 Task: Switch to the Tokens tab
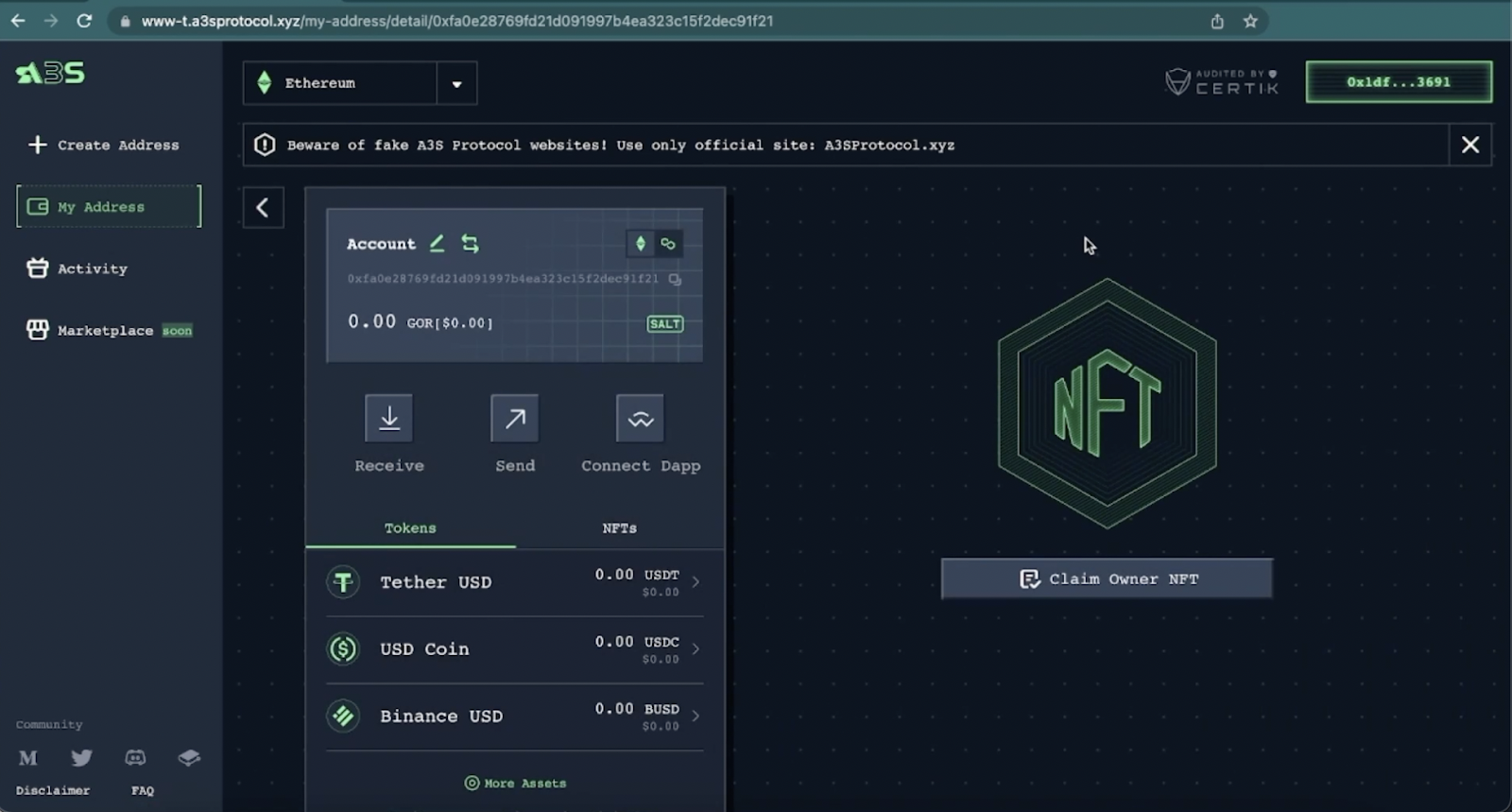pos(410,528)
